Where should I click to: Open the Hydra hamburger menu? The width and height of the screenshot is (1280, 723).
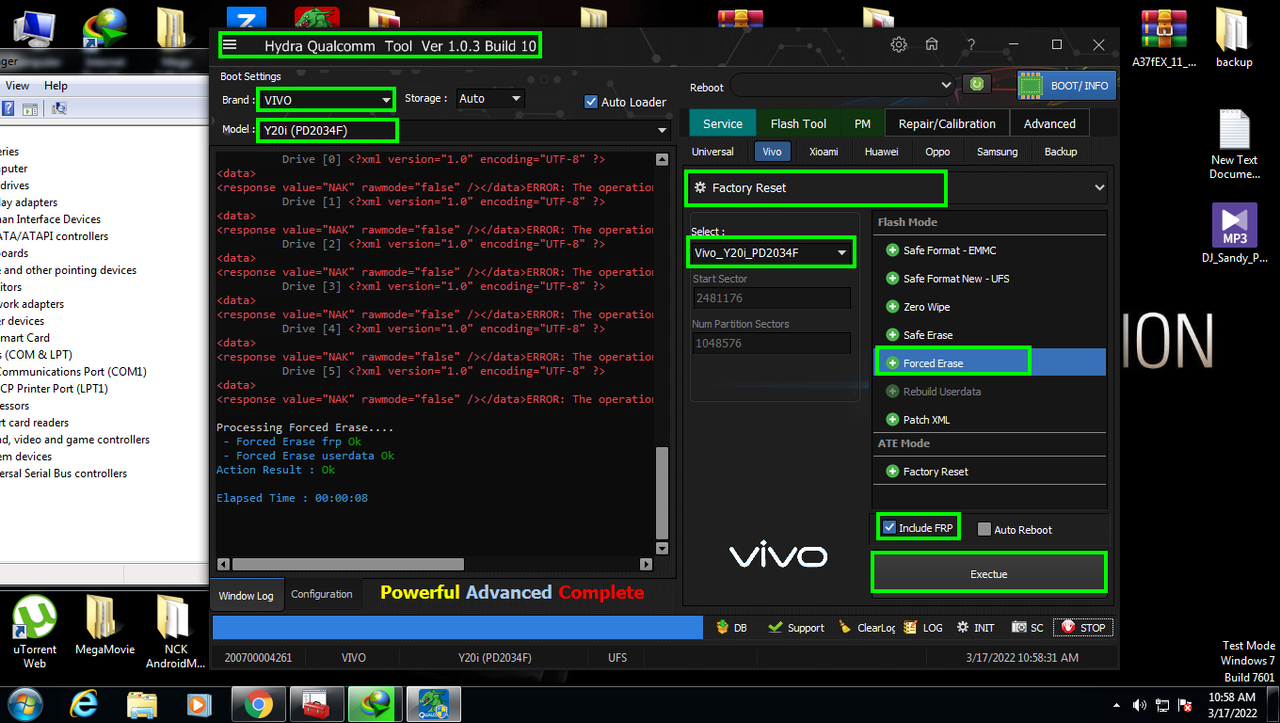230,45
